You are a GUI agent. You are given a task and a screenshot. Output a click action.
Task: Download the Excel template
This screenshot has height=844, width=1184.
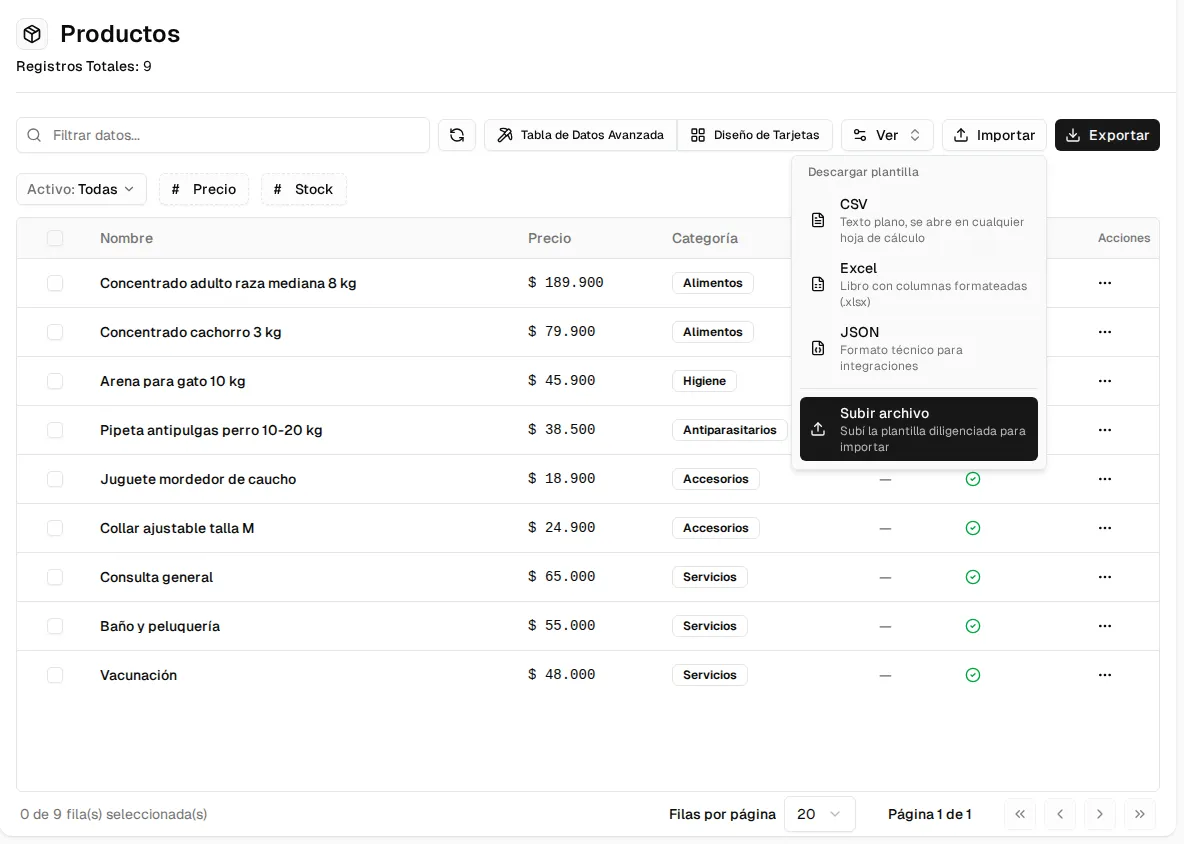click(x=919, y=285)
